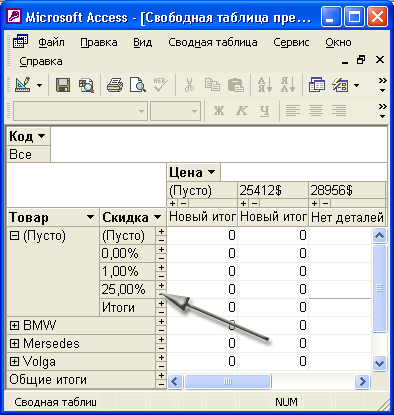
Task: Open the Скидка row field dropdown
Action: (x=157, y=217)
